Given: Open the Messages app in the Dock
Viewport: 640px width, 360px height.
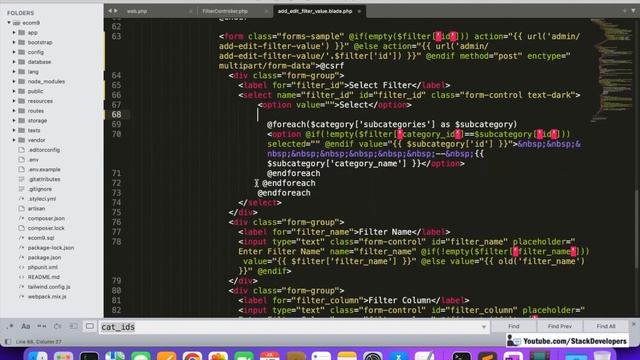Looking at the screenshot, I should click(141, 356).
